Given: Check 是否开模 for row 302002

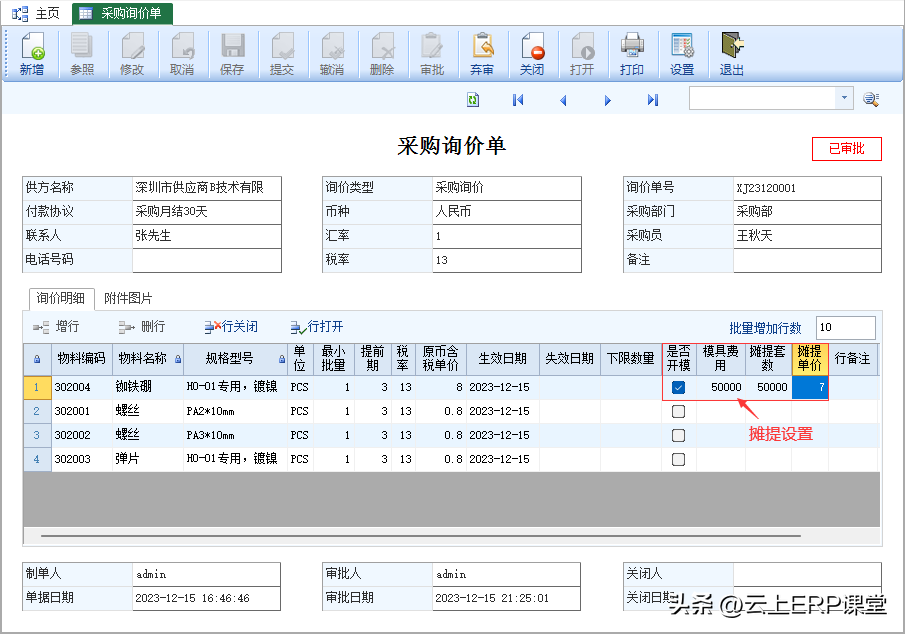Looking at the screenshot, I should click(679, 435).
